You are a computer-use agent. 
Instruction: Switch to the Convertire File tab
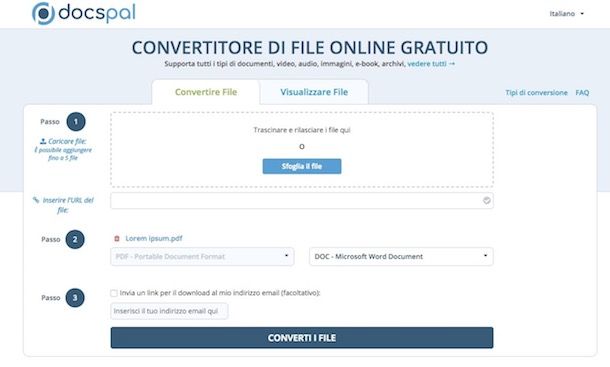click(x=206, y=92)
